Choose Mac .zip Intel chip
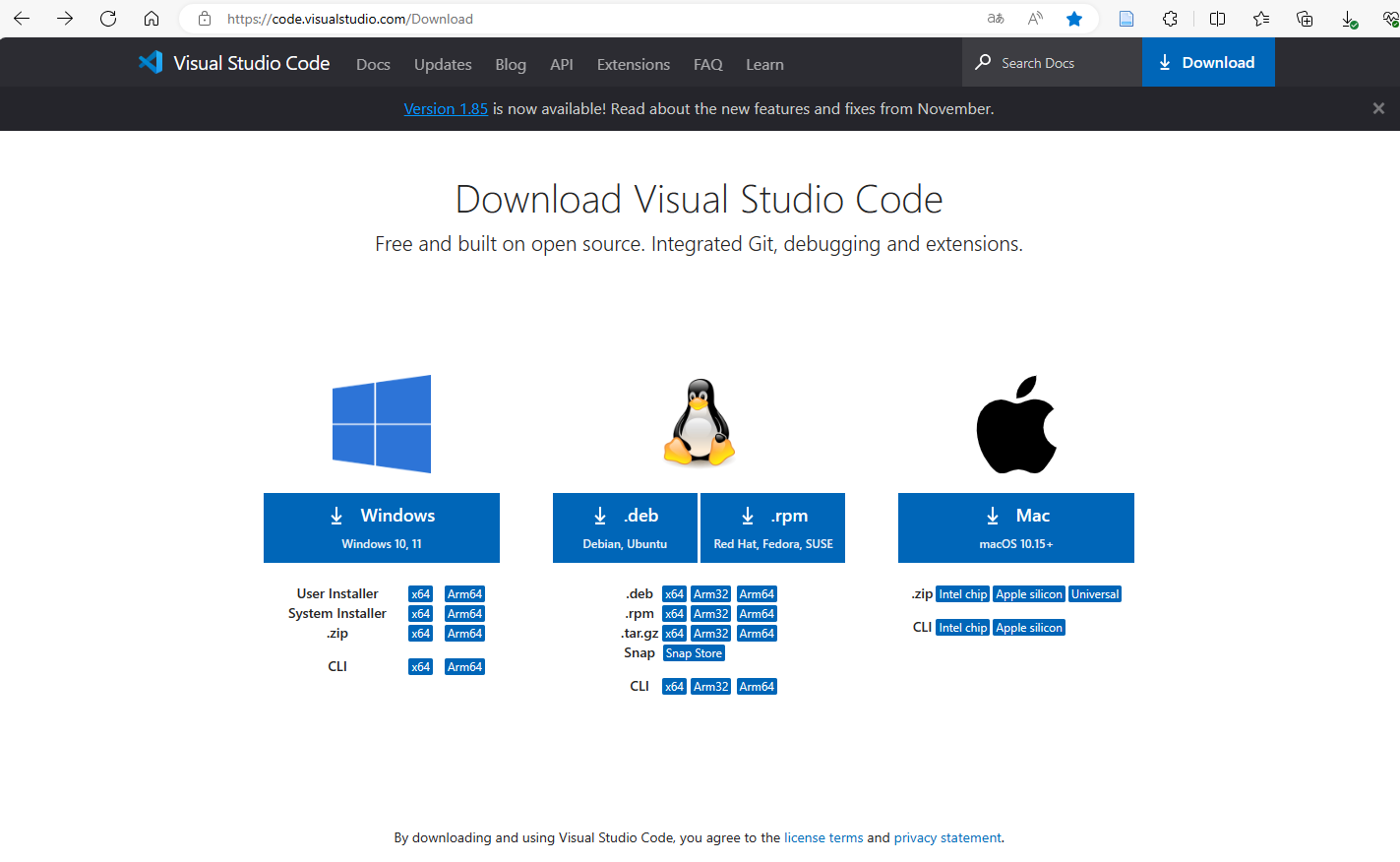Screen dimensions: 1400x862 [963, 594]
